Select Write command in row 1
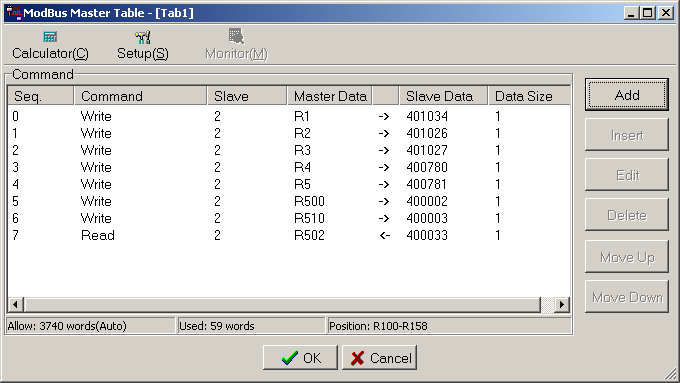The height and width of the screenshot is (383, 680). pyautogui.click(x=96, y=133)
